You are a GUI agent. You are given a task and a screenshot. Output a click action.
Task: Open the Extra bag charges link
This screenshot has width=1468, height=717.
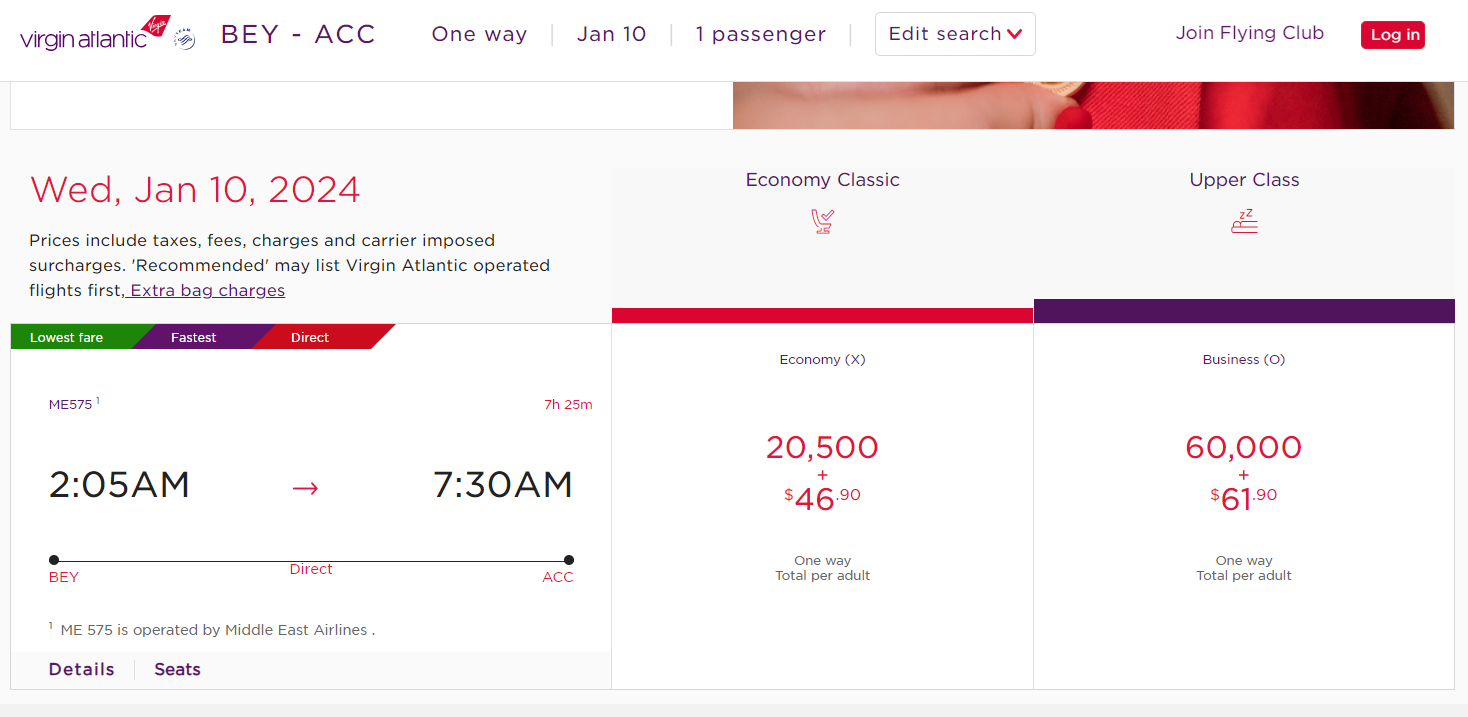coord(207,291)
